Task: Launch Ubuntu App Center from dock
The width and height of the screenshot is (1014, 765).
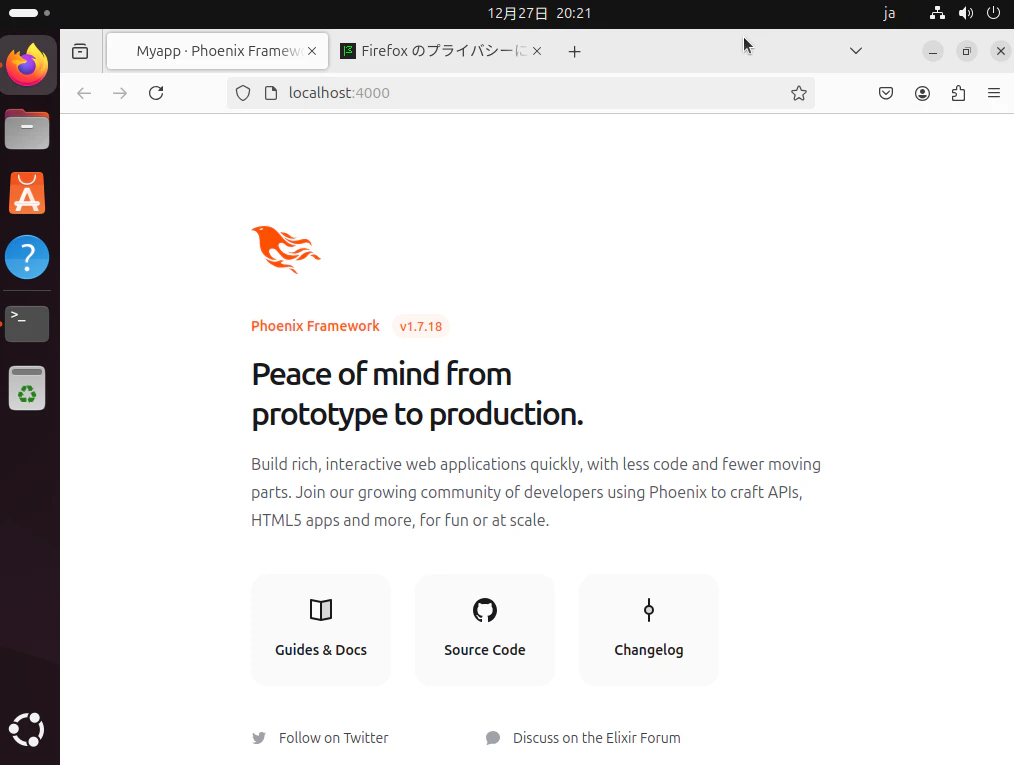Action: [27, 193]
